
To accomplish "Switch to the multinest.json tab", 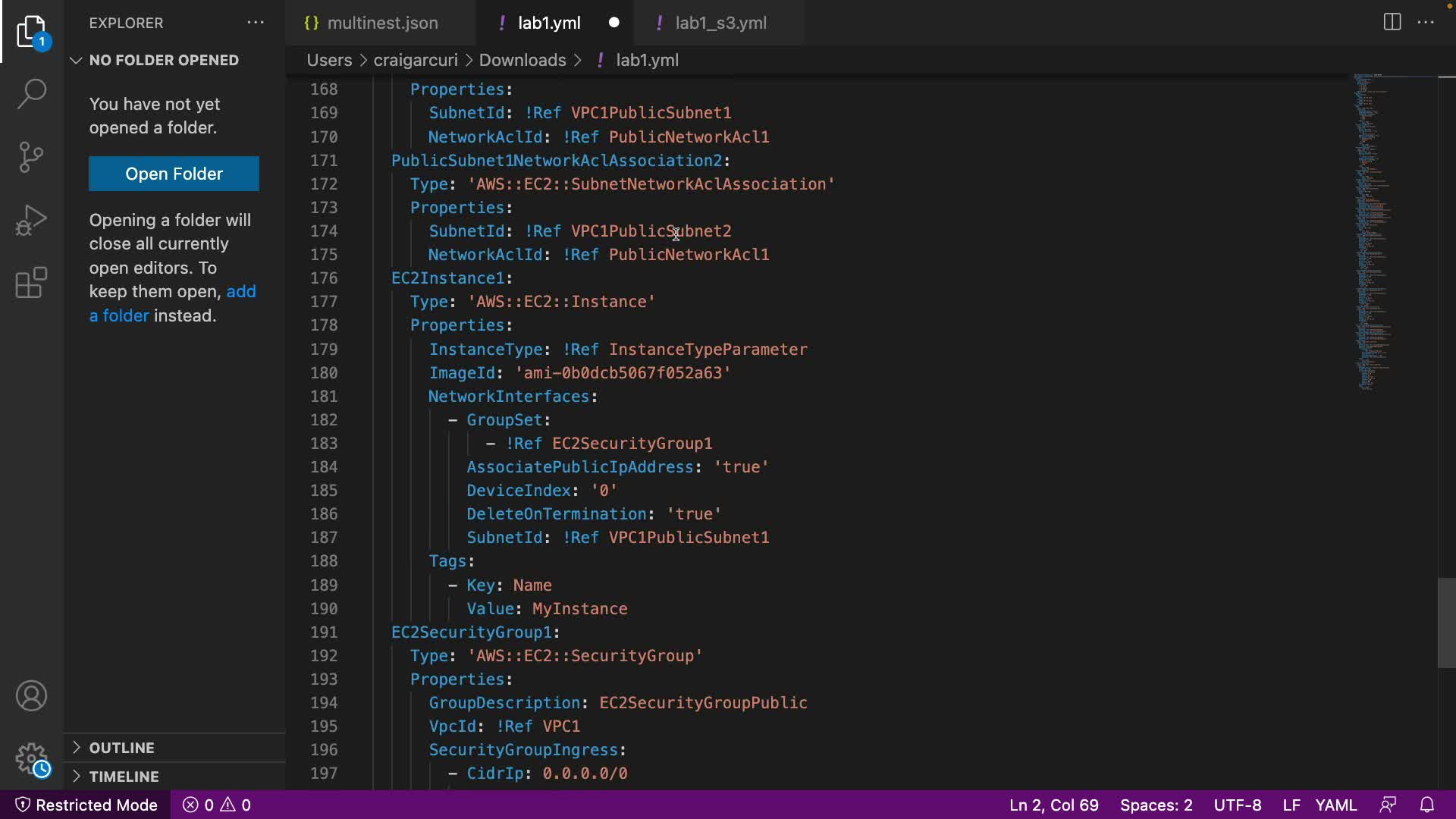I will (x=382, y=23).
